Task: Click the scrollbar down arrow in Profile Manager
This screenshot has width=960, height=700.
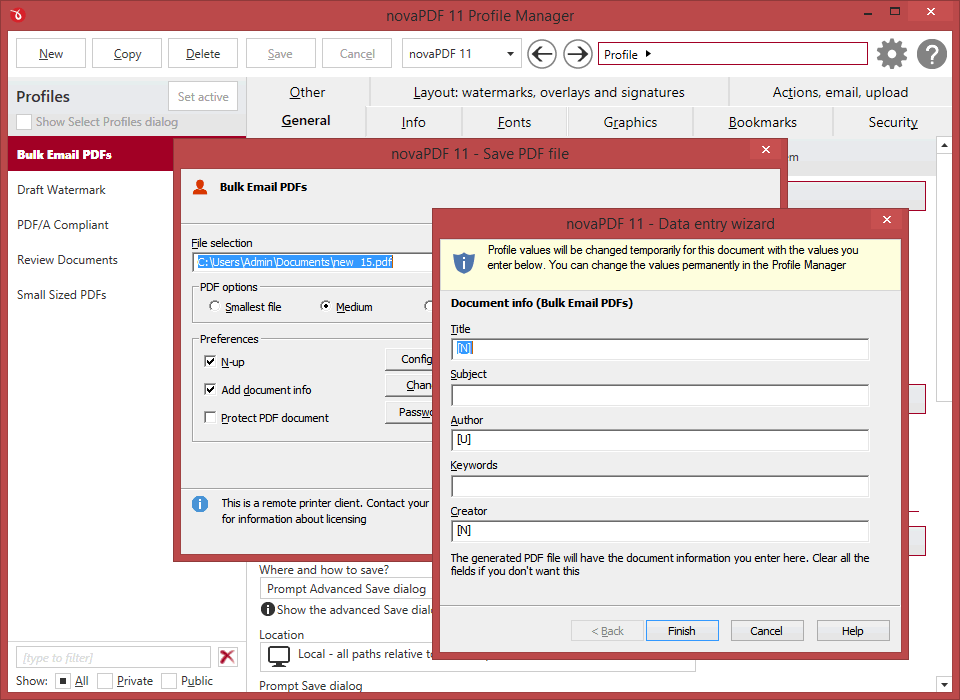Action: pos(943,683)
